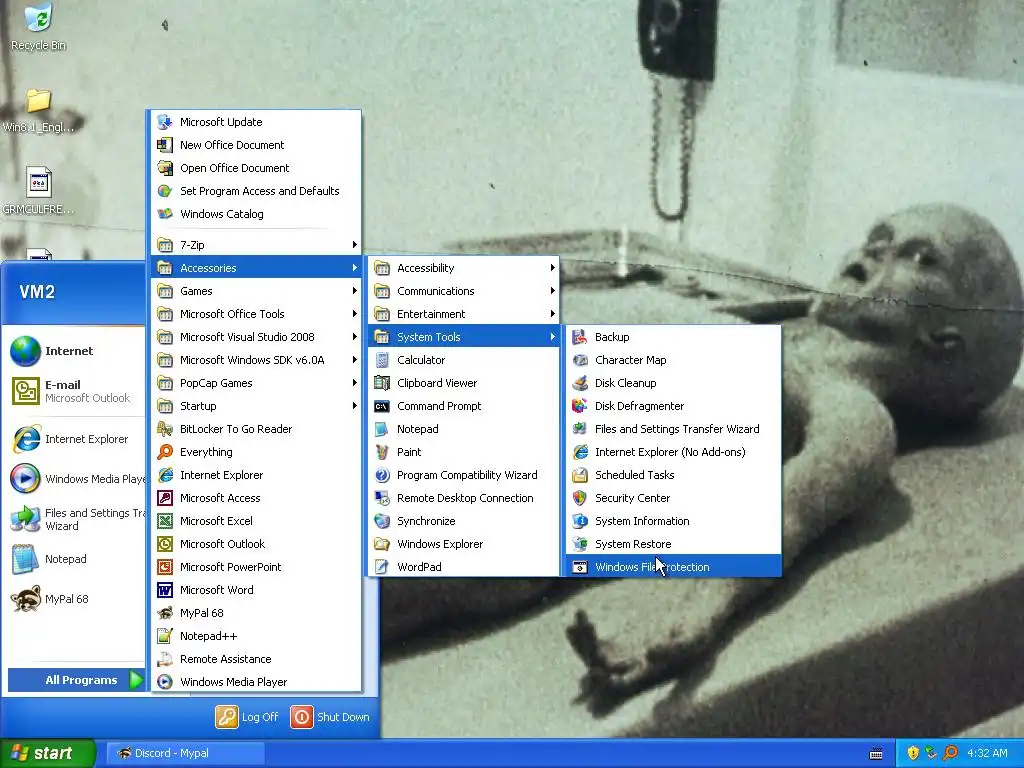Open Windows Media Player in All Programs
Image resolution: width=1024 pixels, height=768 pixels.
256,682
